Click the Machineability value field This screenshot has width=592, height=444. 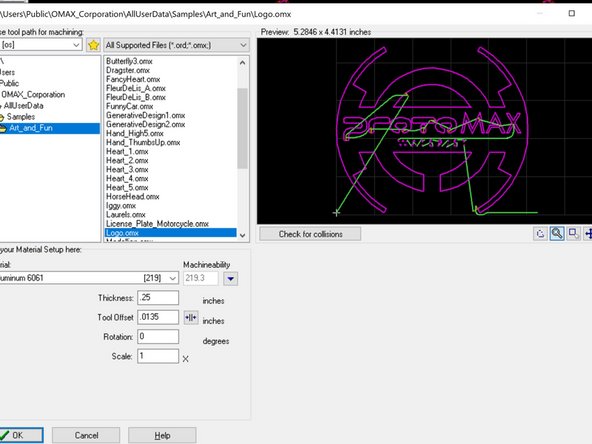[x=200, y=278]
